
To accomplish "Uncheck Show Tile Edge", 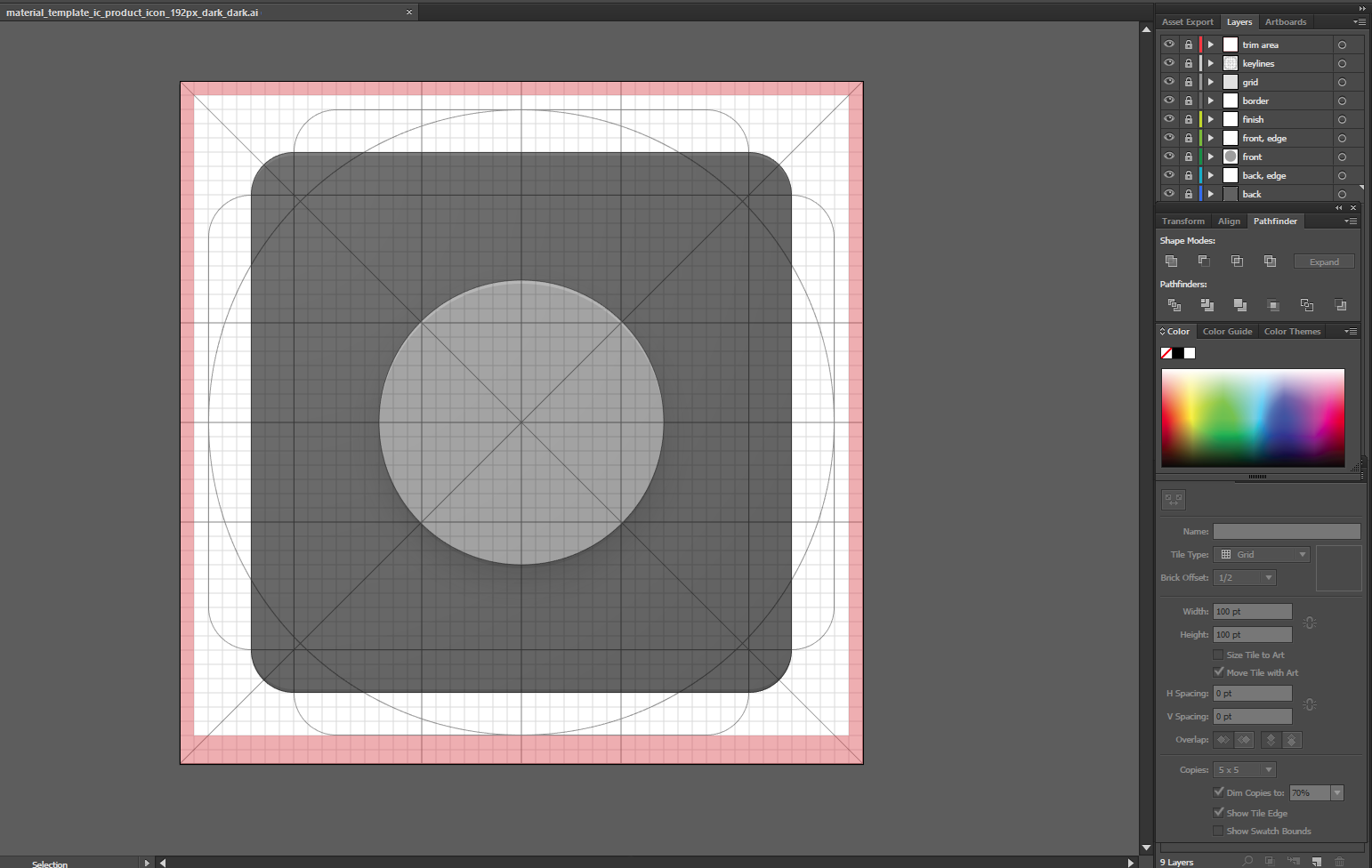I will coord(1219,812).
